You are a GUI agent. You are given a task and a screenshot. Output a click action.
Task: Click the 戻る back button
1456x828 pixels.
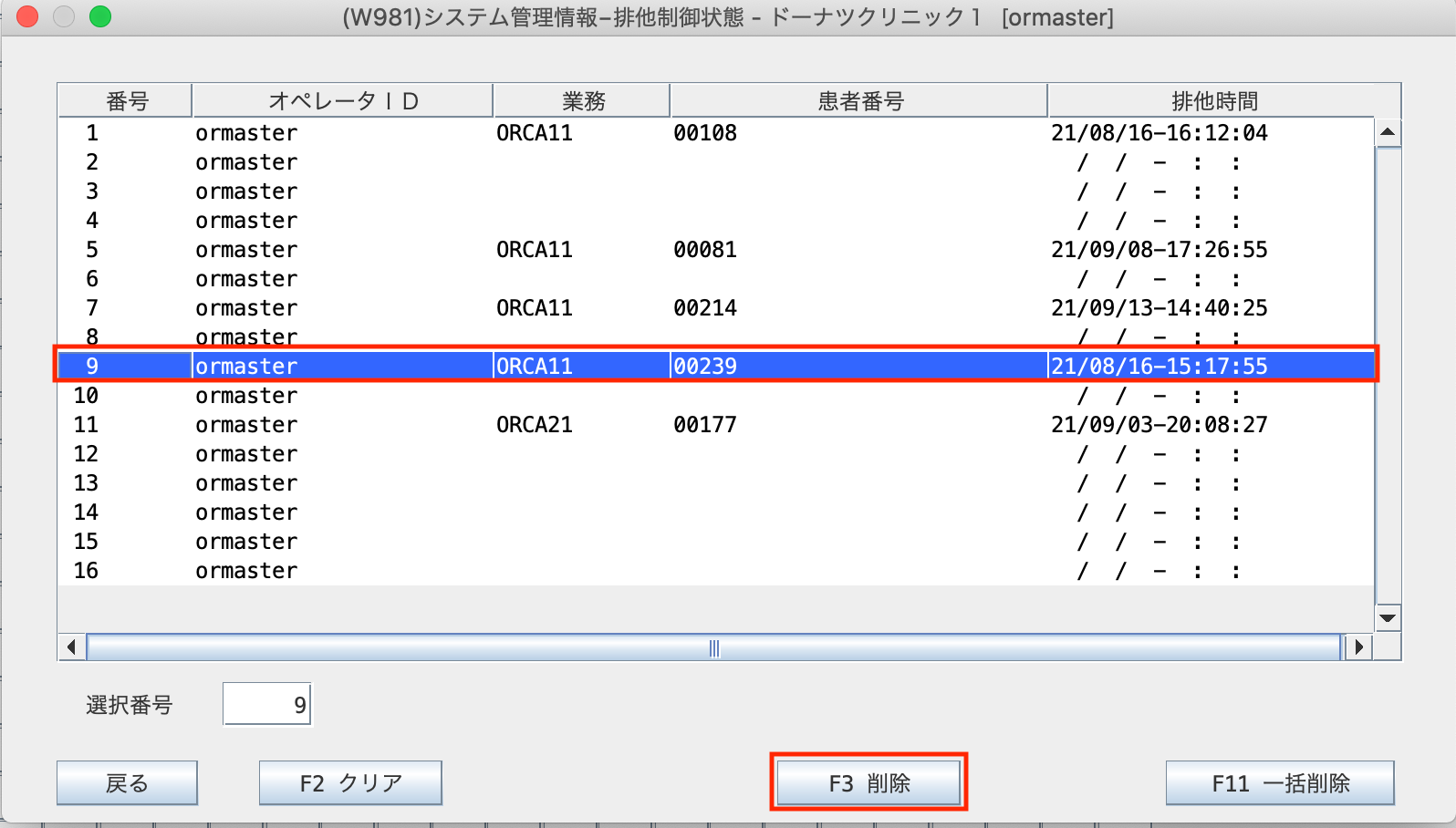point(127,783)
